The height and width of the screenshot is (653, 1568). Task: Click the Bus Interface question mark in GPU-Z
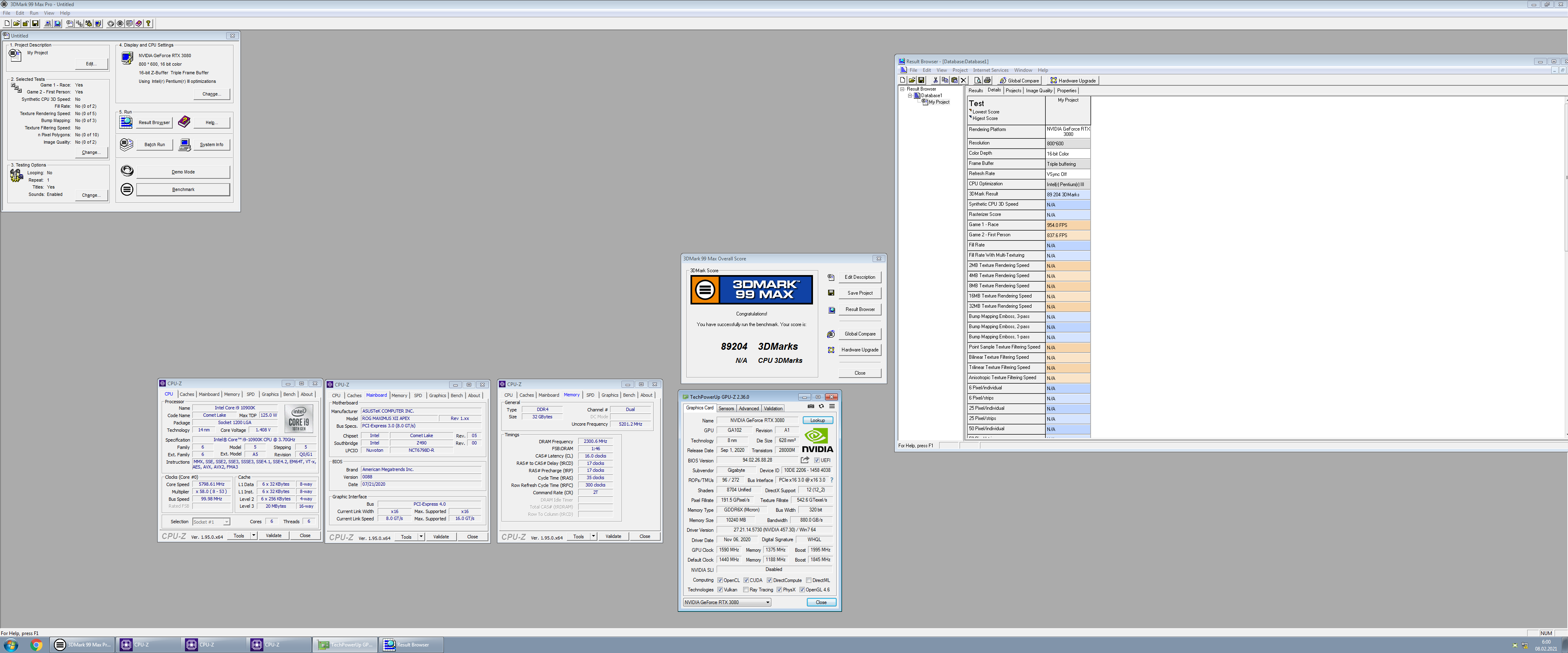(831, 480)
